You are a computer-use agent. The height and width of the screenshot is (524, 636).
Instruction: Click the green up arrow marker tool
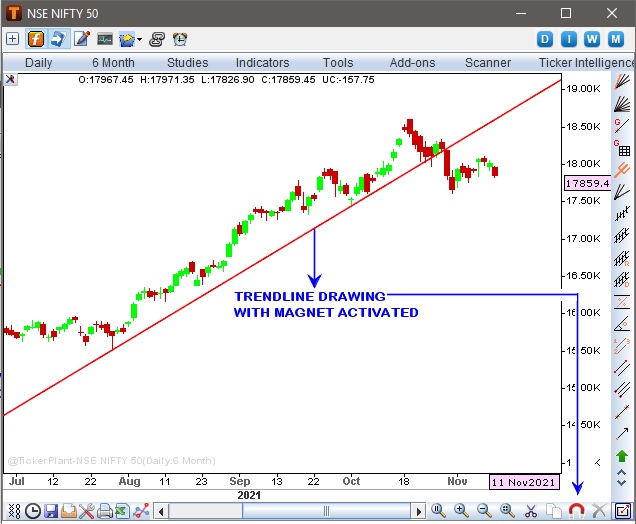622,456
